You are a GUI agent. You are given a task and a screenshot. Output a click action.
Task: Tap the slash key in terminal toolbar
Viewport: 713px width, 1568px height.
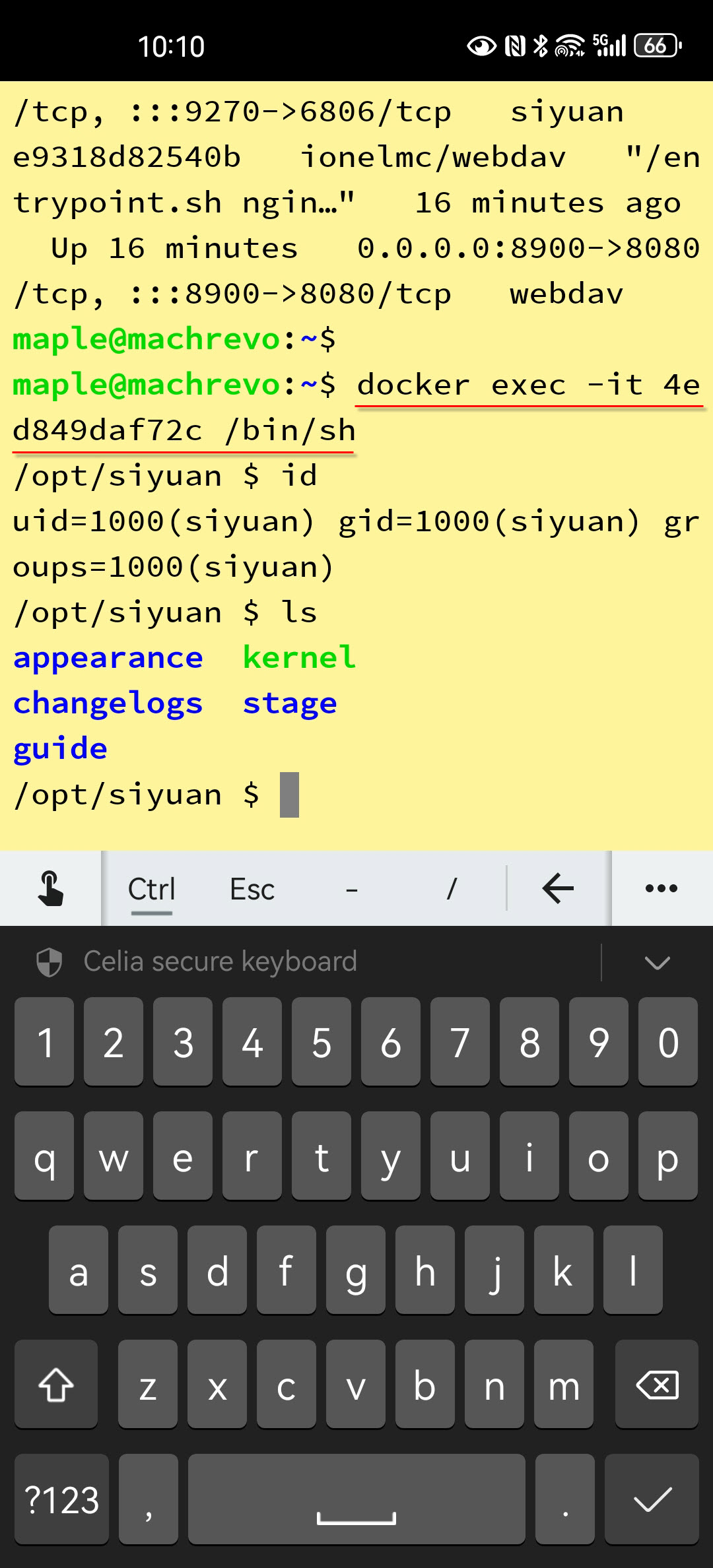pos(452,889)
